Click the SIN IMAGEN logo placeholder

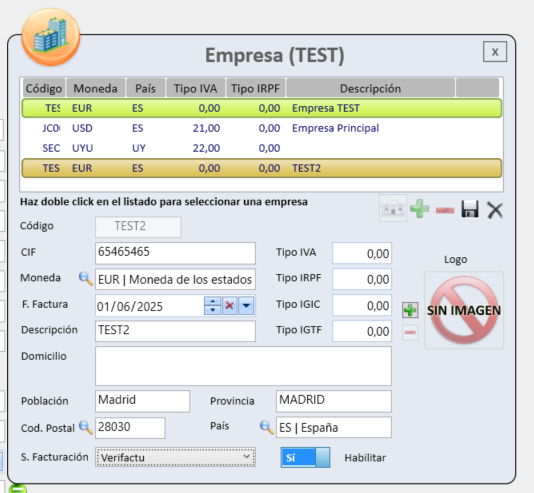(x=464, y=310)
